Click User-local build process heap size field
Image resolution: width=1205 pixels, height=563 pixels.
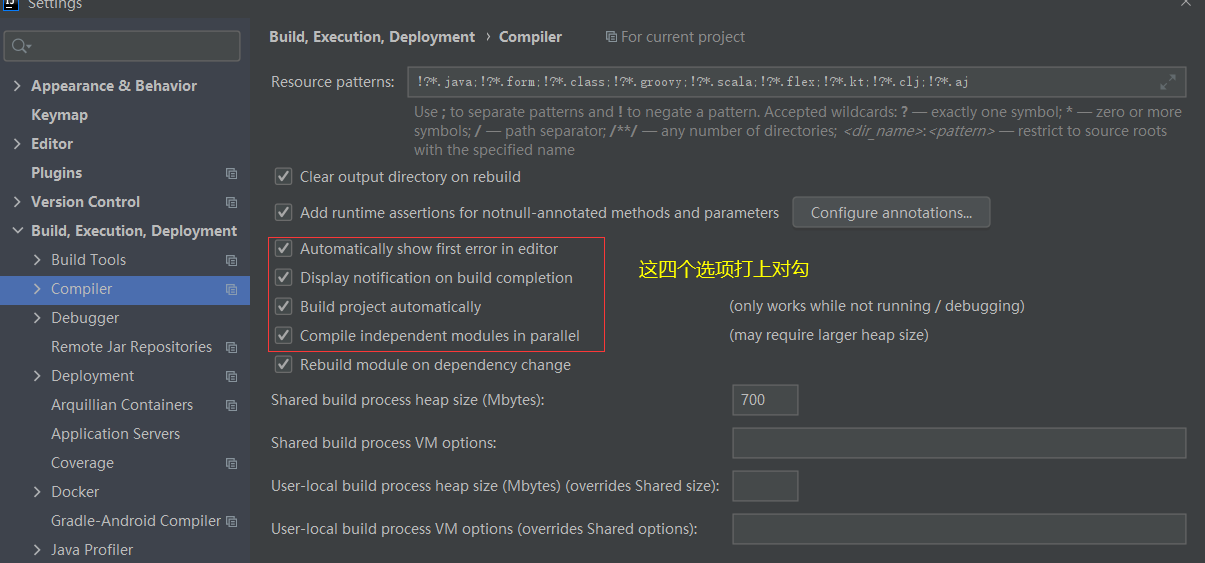click(765, 486)
